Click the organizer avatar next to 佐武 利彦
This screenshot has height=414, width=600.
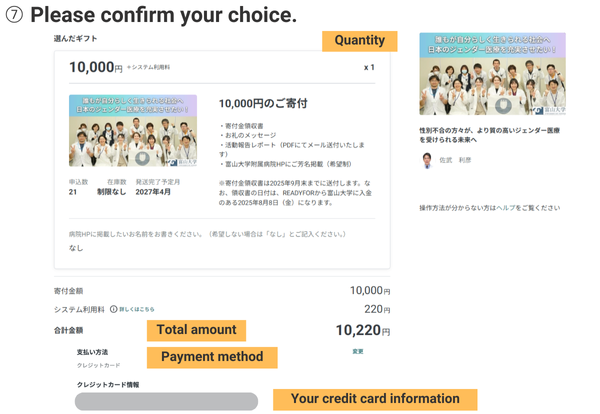pos(428,158)
